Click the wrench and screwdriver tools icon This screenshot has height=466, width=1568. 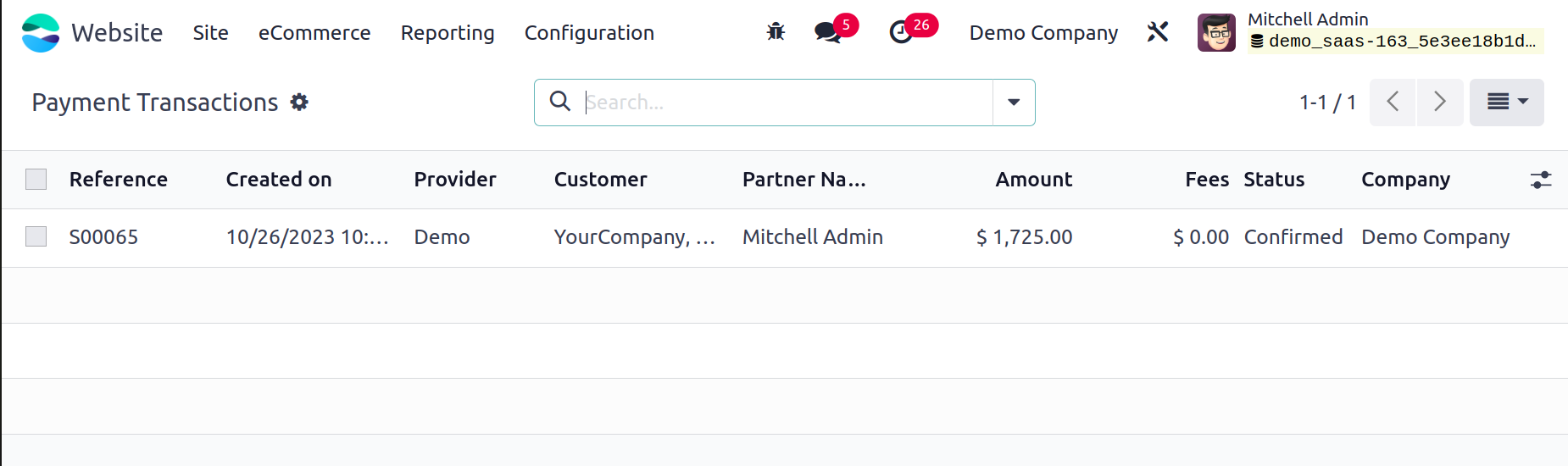[1157, 32]
